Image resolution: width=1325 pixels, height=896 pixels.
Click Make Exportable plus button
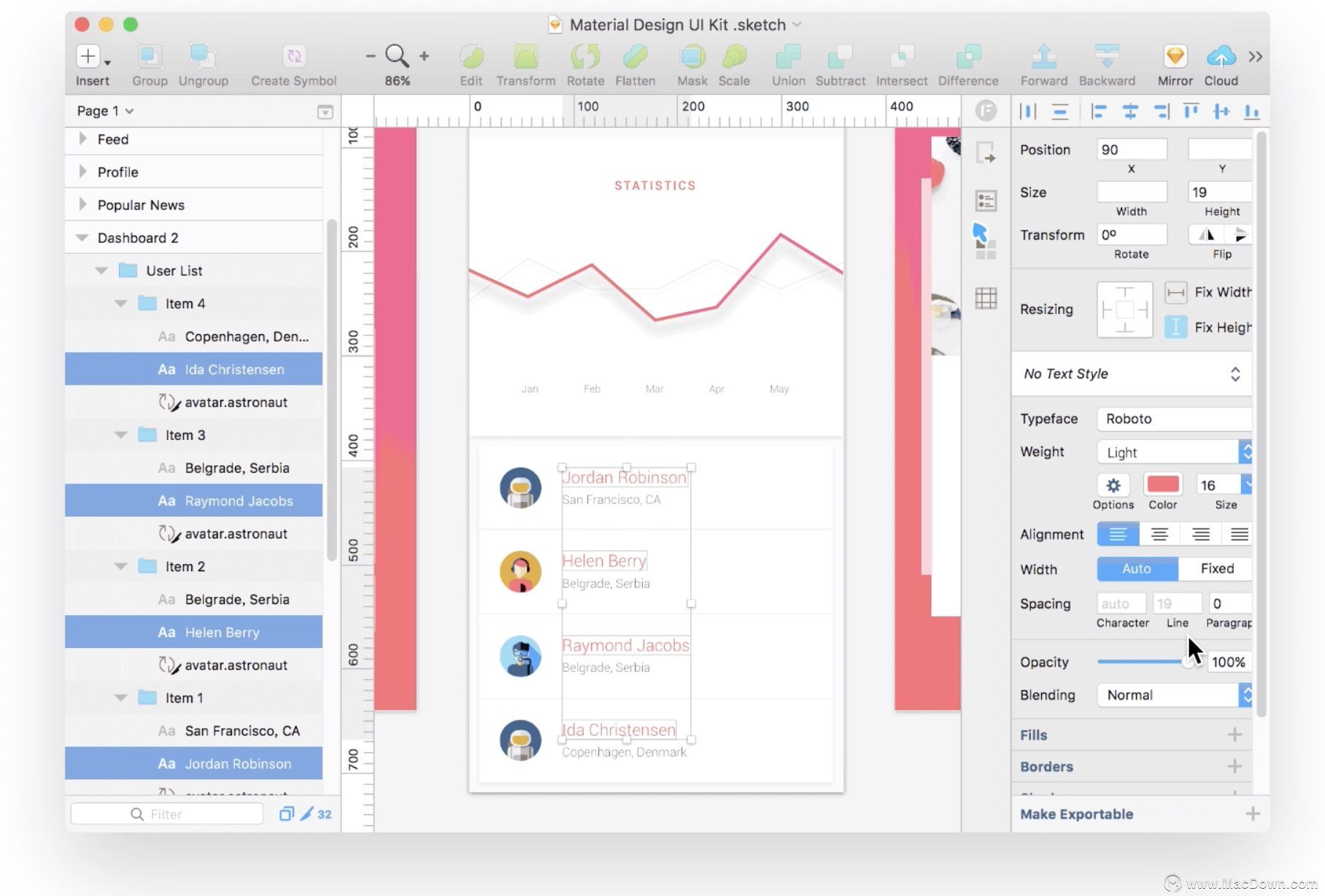1253,814
